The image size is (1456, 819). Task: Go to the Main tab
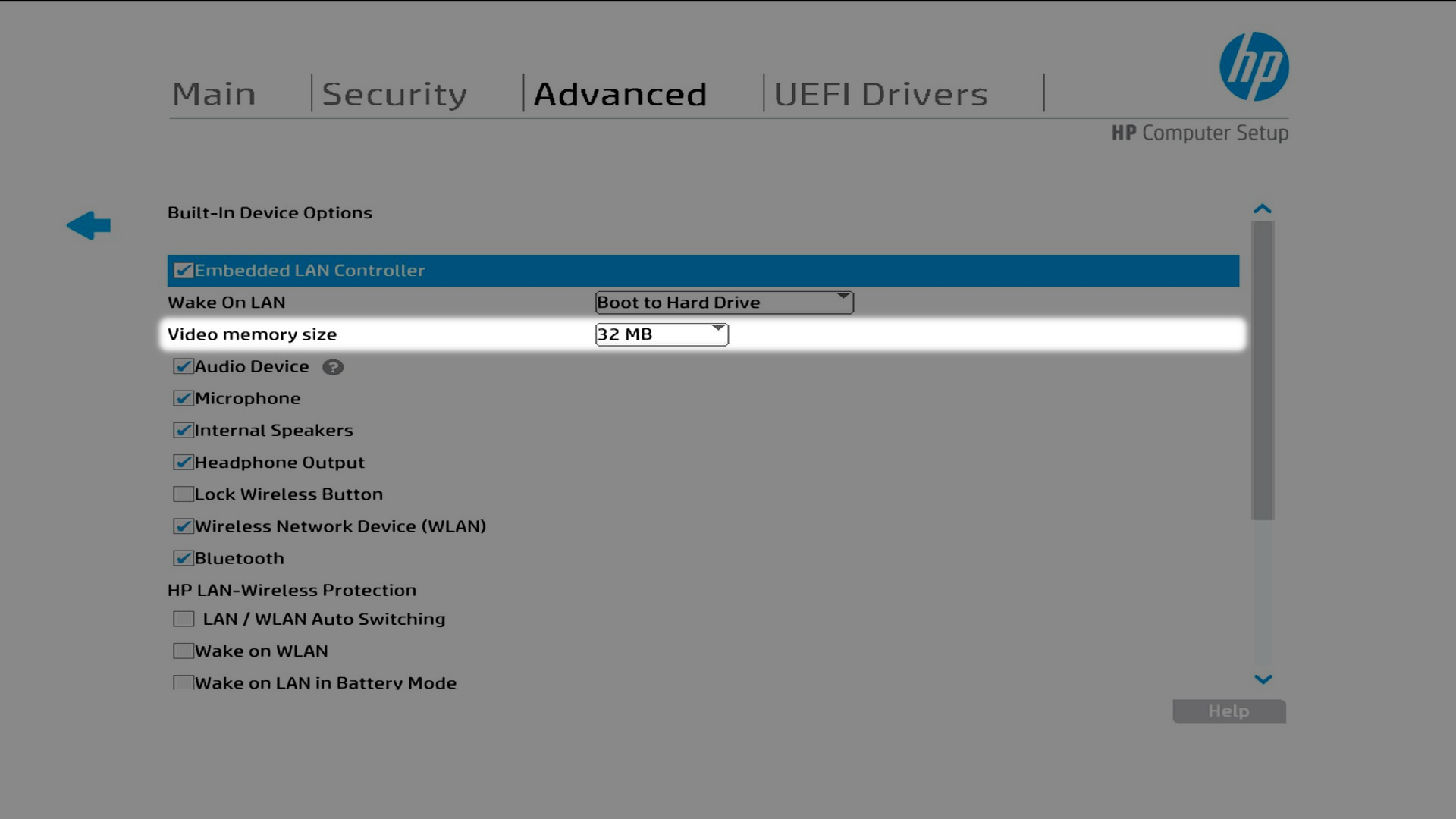(x=214, y=93)
